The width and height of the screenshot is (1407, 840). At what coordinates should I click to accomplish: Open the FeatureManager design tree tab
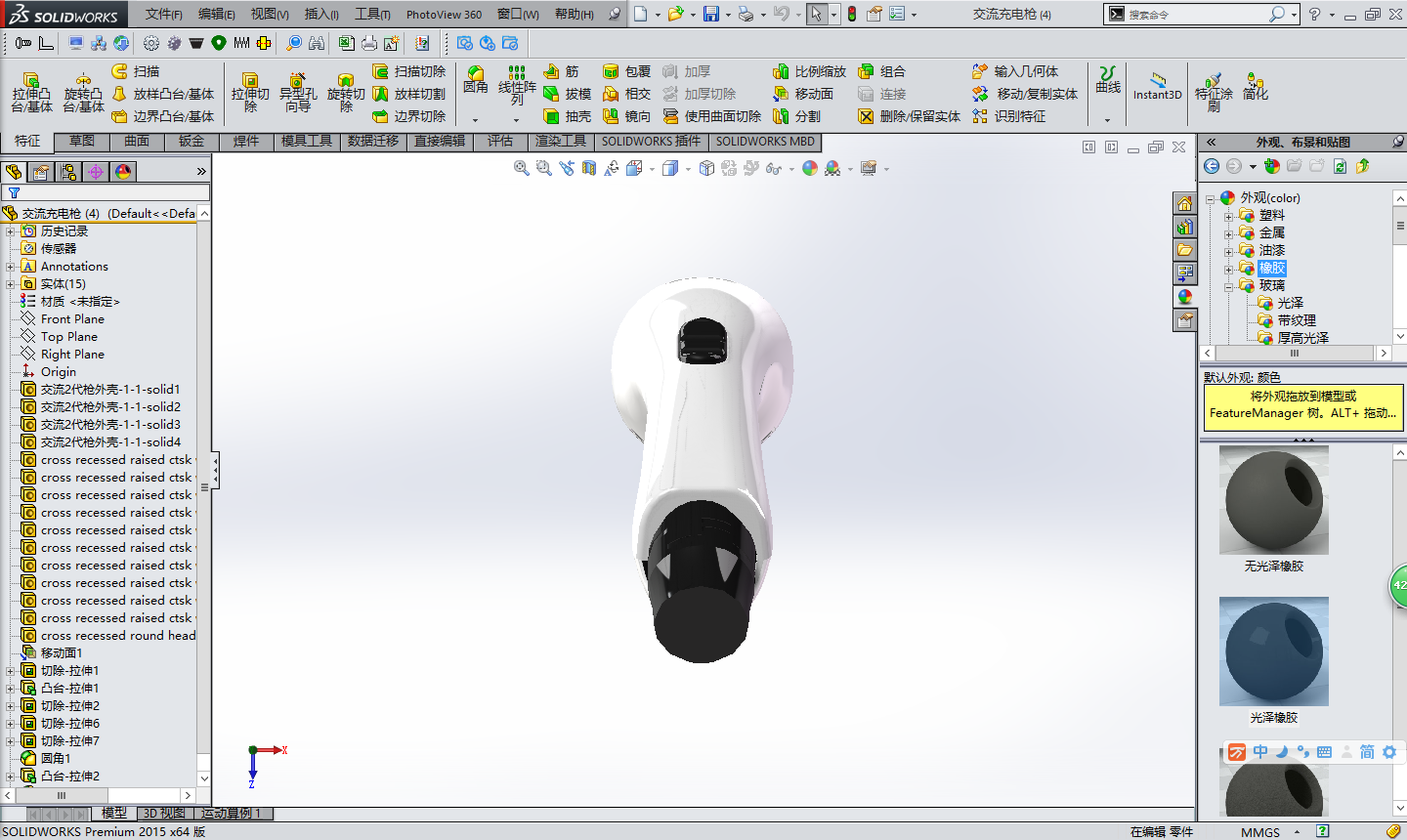[14, 172]
